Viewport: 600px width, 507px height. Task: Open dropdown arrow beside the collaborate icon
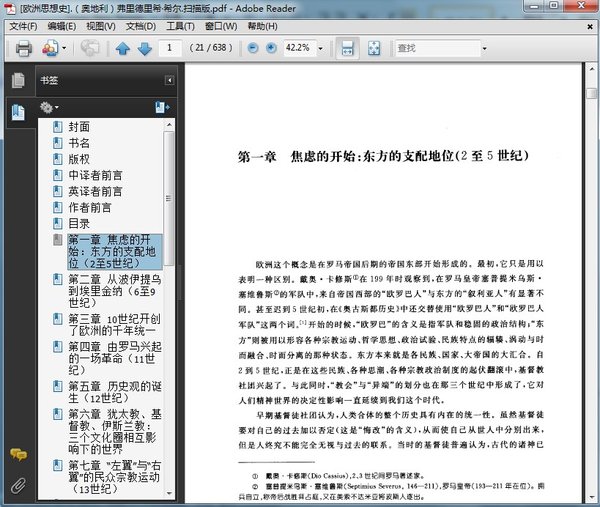(x=64, y=48)
